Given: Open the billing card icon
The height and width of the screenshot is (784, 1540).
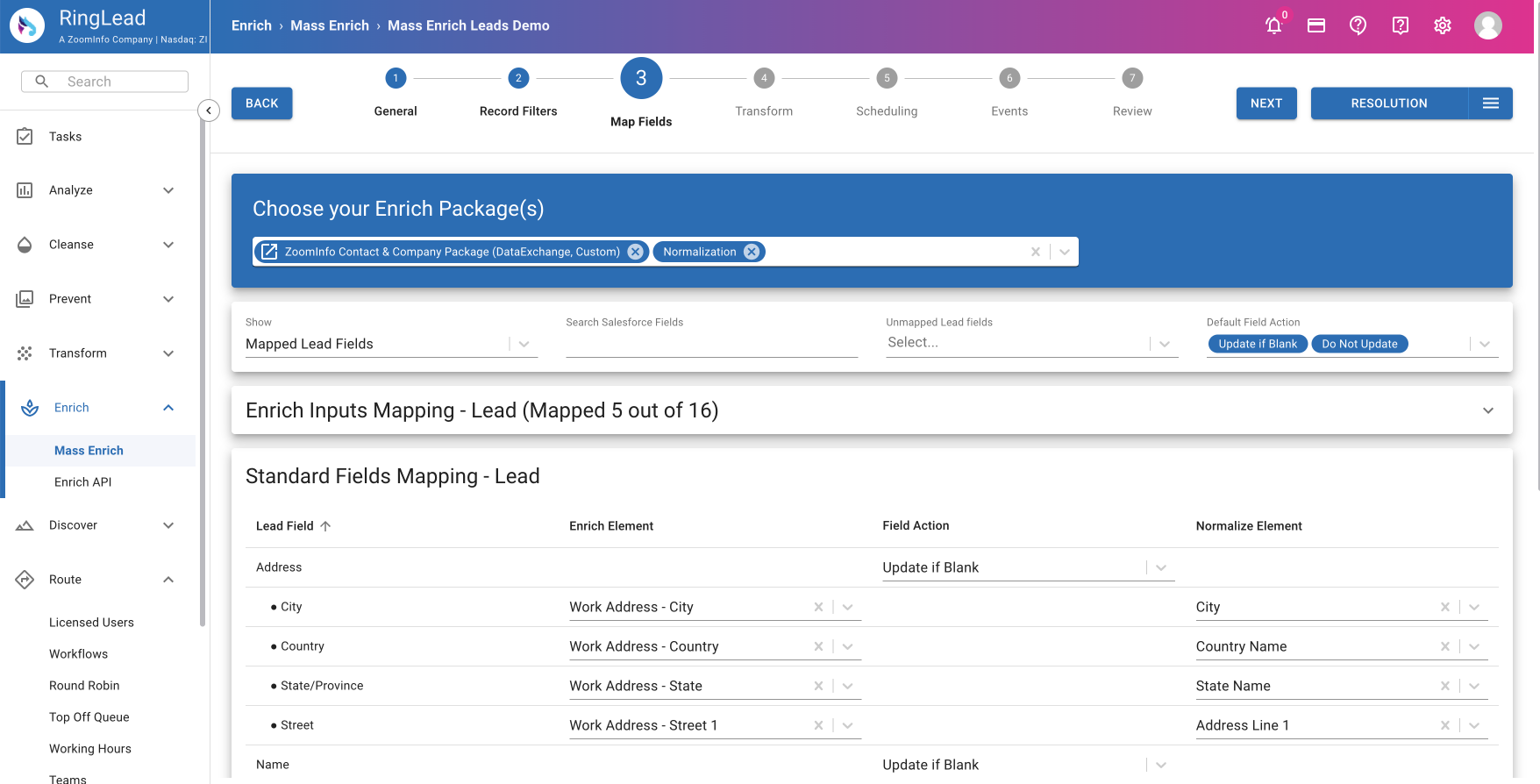Looking at the screenshot, I should tap(1315, 25).
